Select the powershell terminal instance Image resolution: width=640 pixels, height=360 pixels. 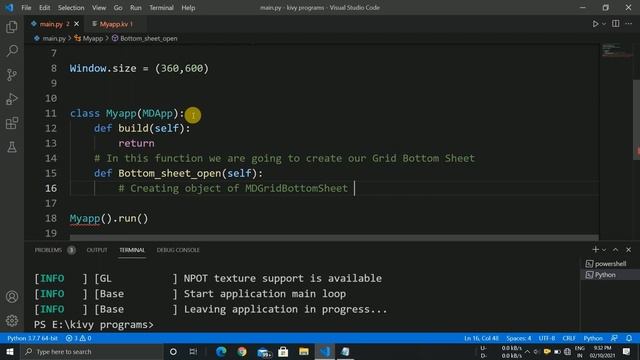click(610, 264)
